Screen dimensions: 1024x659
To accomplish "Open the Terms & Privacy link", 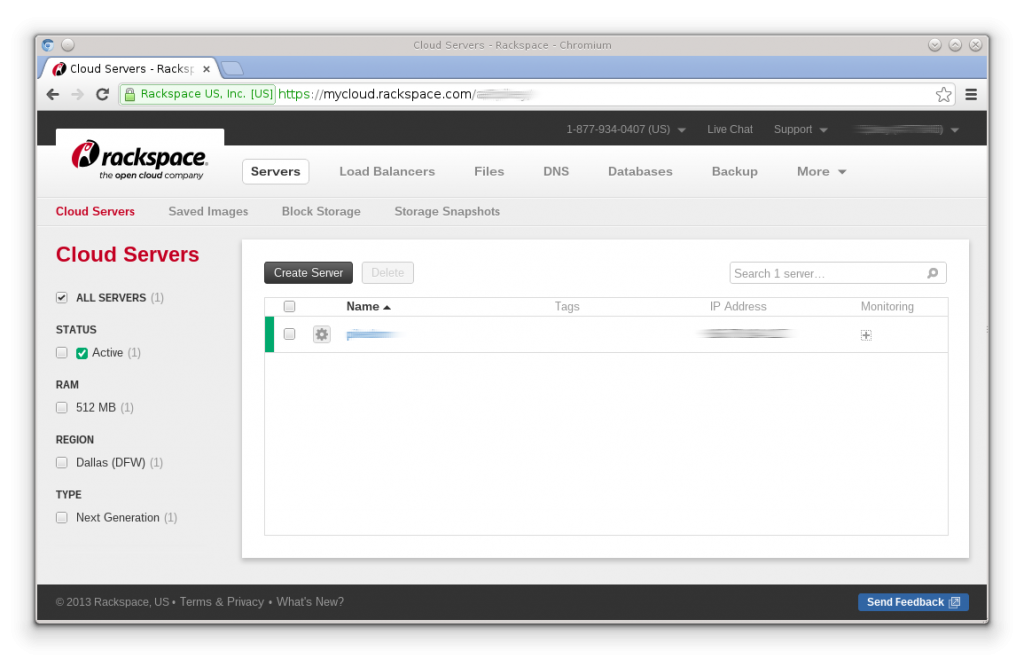I will [x=222, y=602].
